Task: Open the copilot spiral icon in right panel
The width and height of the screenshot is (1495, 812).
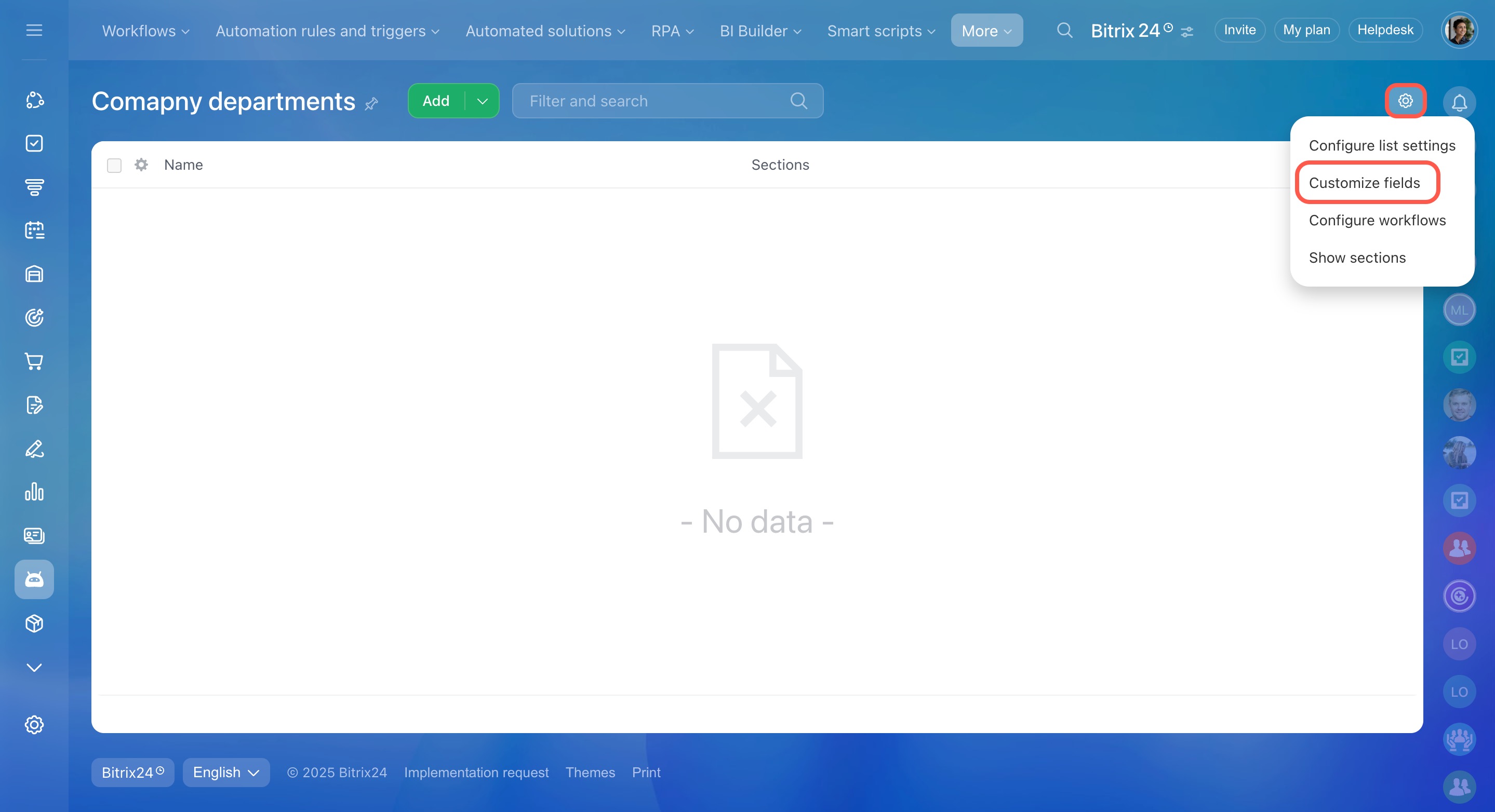Action: (1459, 596)
